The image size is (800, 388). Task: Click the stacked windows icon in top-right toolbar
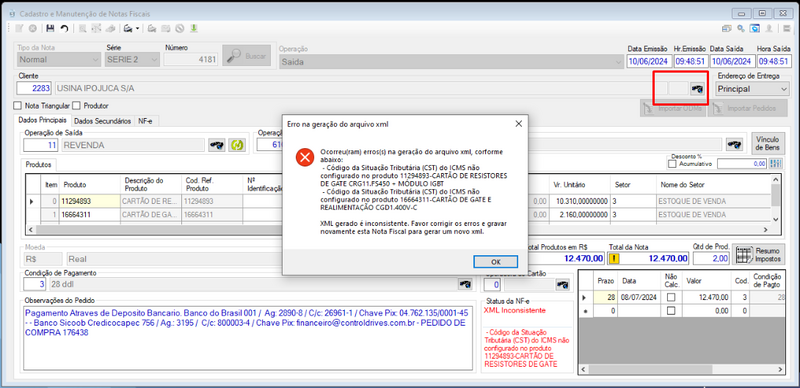pos(727,29)
